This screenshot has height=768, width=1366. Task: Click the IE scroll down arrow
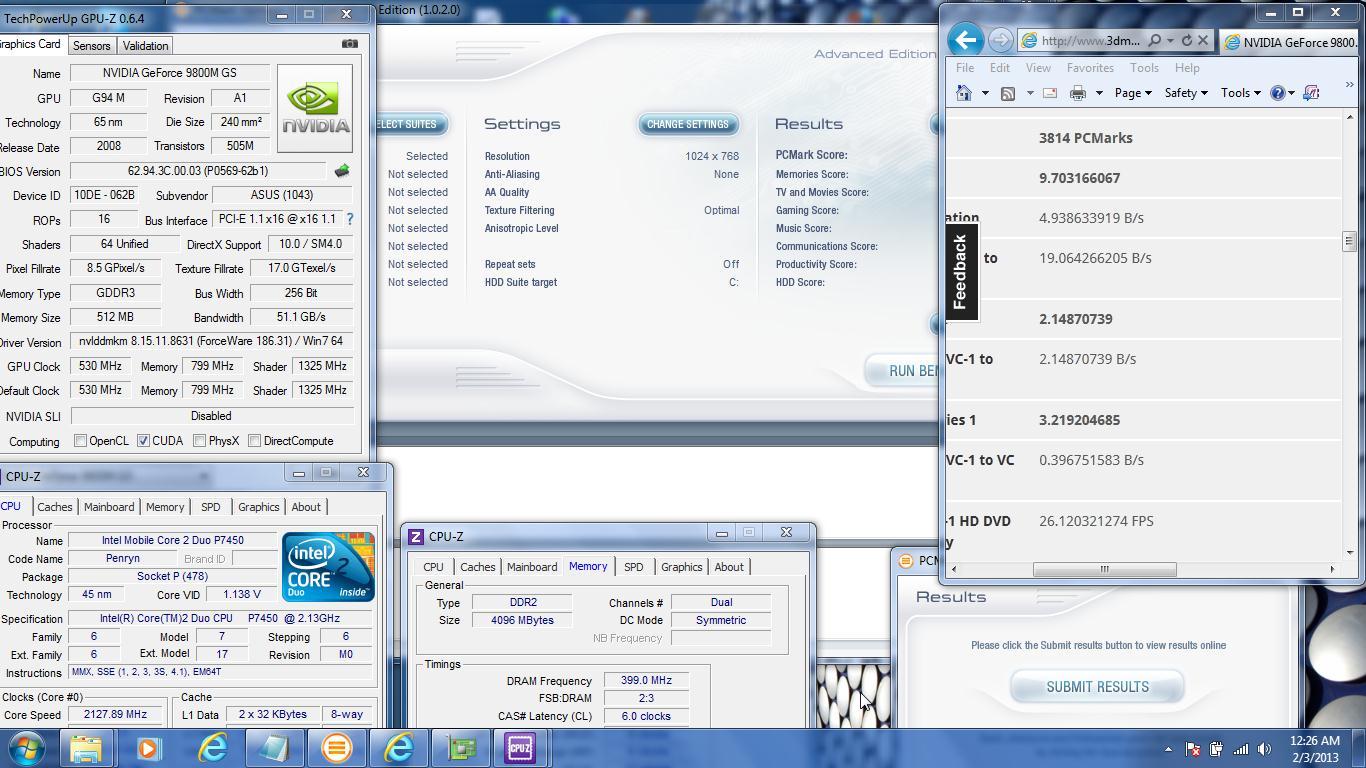coord(1348,552)
